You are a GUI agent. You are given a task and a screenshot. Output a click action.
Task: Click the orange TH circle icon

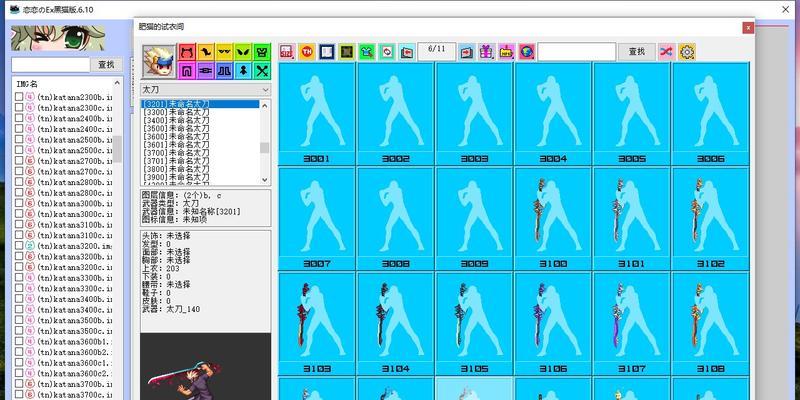coord(307,52)
